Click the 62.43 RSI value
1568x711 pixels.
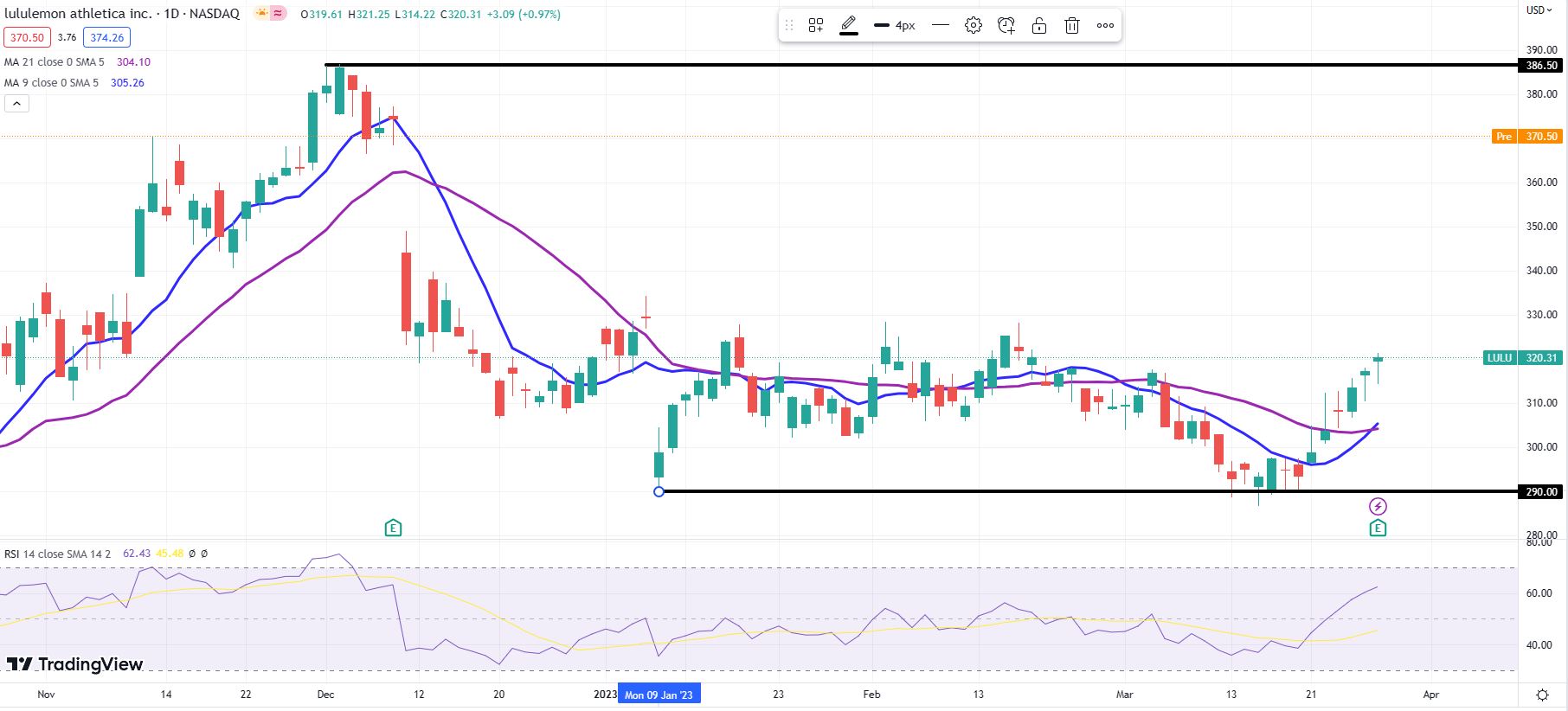click(137, 554)
